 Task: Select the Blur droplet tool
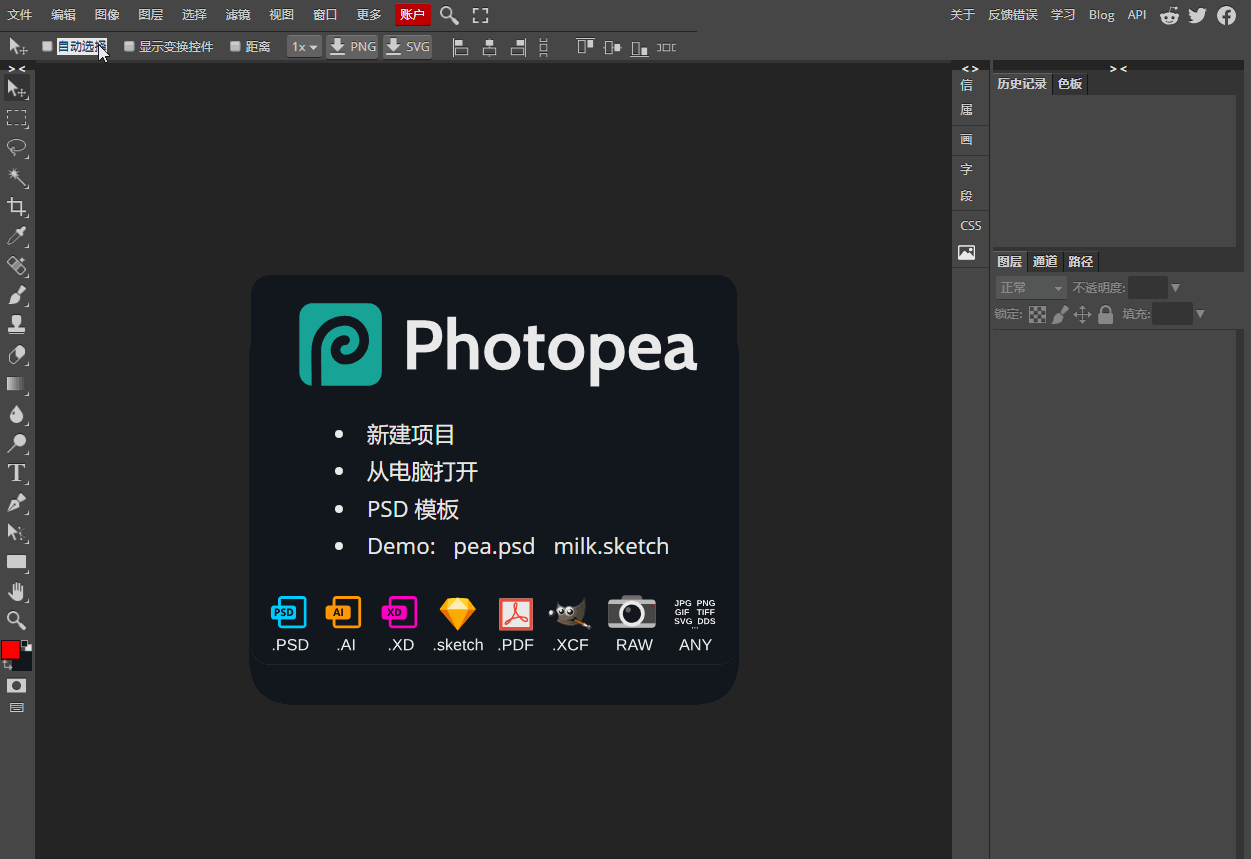(17, 414)
